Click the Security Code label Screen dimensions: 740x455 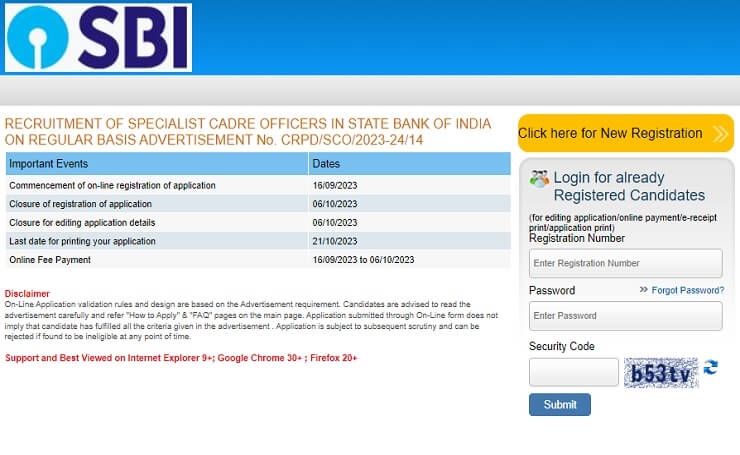coord(562,346)
